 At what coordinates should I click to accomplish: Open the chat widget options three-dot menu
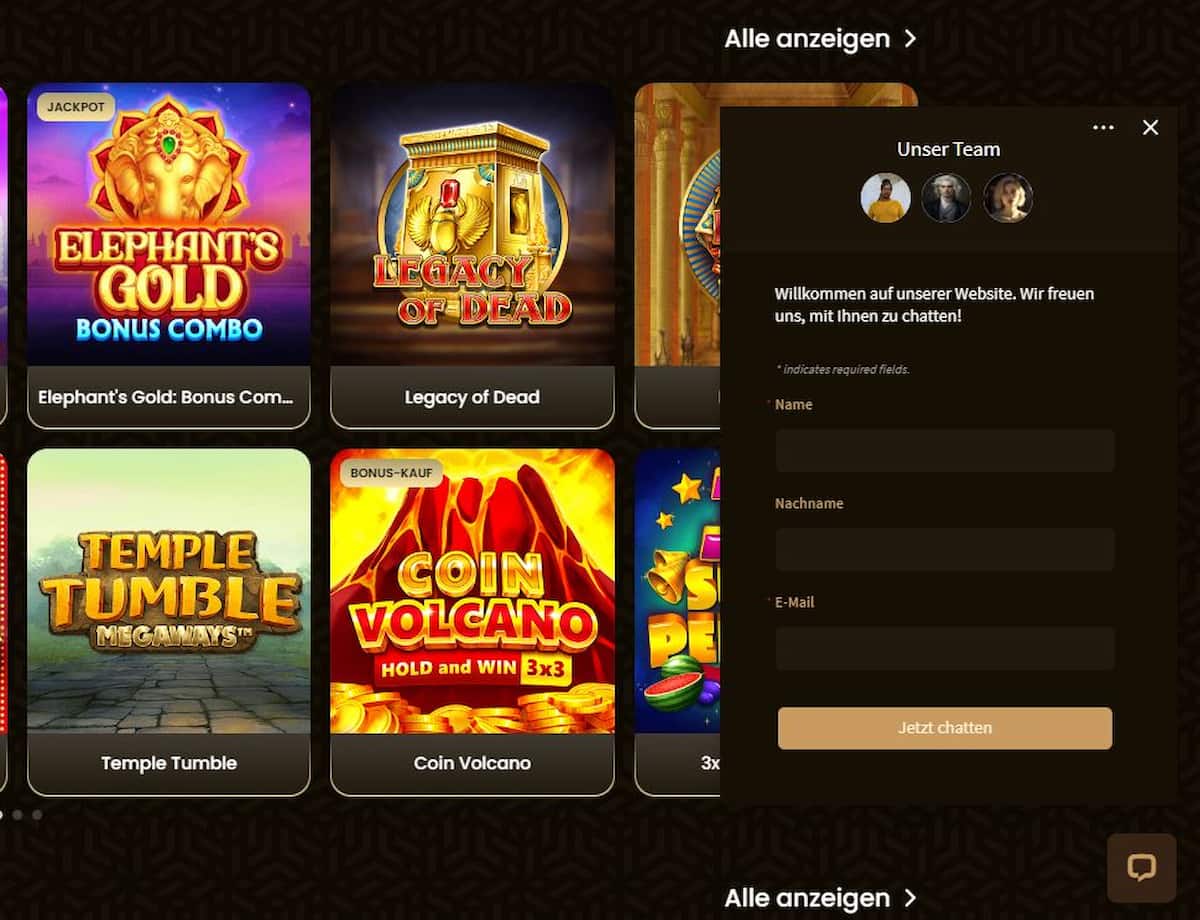(1103, 128)
